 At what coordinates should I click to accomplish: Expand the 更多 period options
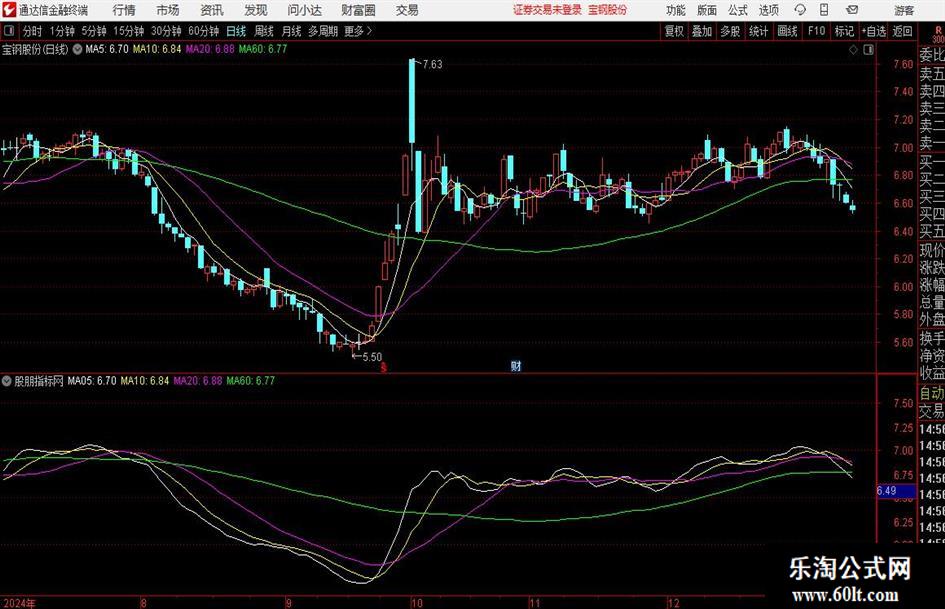tap(358, 31)
